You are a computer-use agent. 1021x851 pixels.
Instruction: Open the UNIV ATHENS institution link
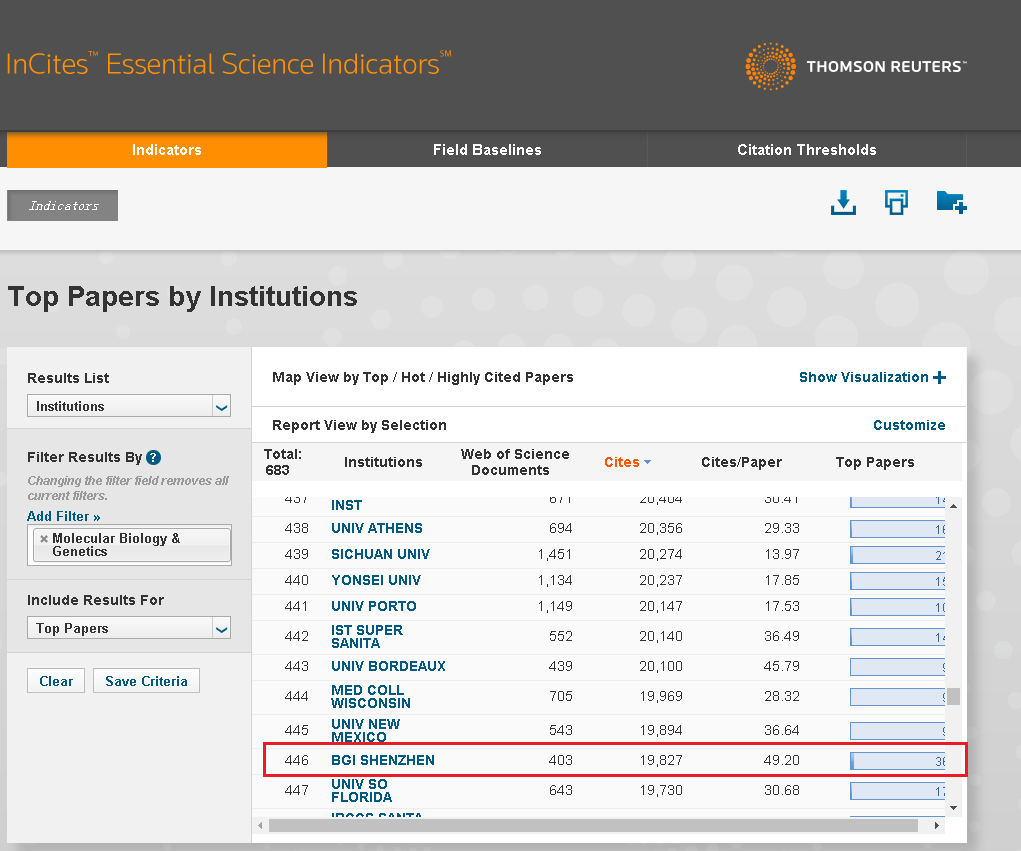pos(376,528)
